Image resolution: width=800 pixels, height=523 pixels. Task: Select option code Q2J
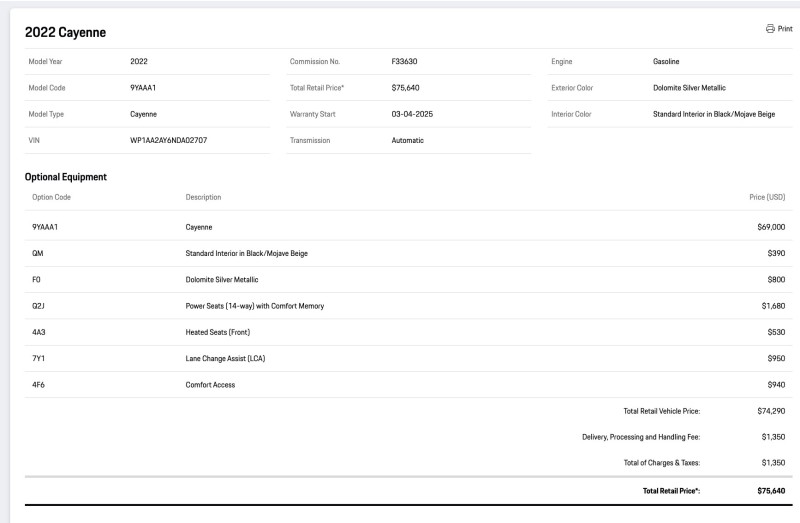38,306
